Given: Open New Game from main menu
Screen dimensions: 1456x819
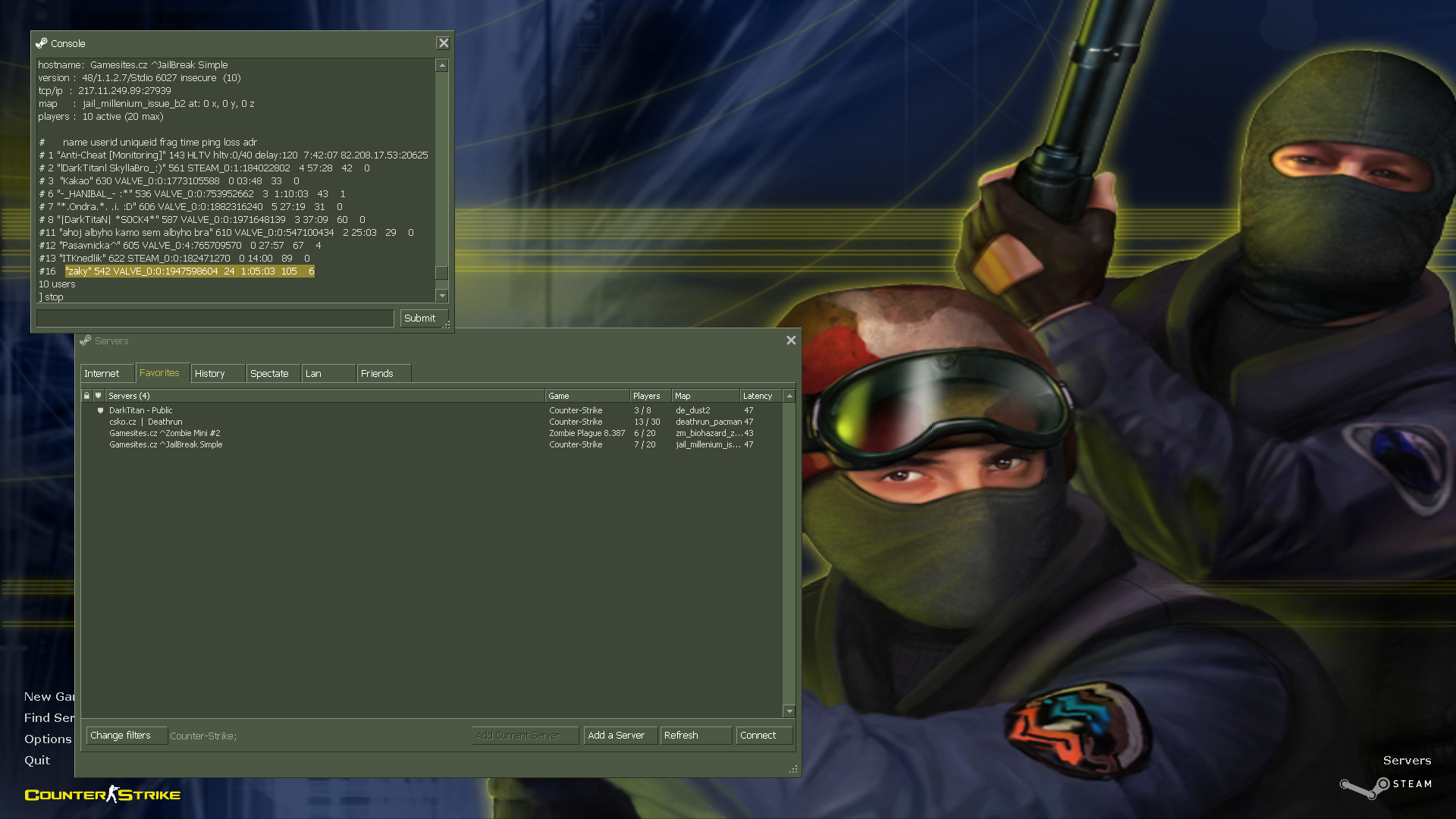Looking at the screenshot, I should click(49, 696).
